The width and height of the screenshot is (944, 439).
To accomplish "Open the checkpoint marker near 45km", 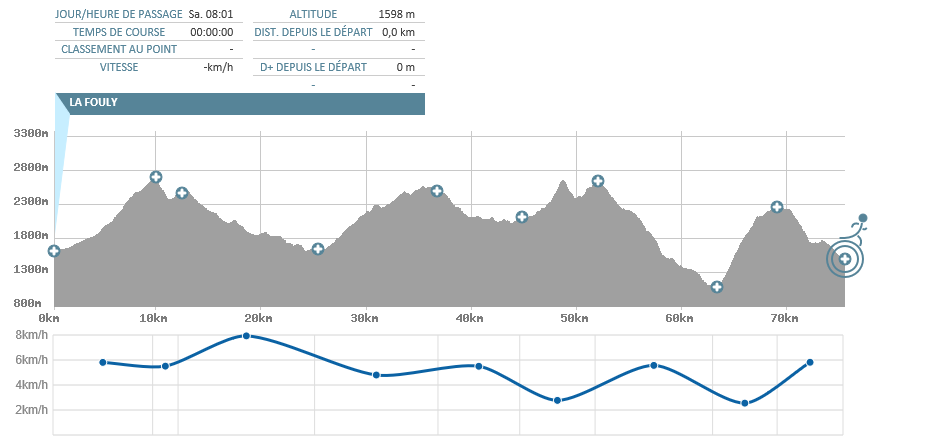I will point(522,217).
